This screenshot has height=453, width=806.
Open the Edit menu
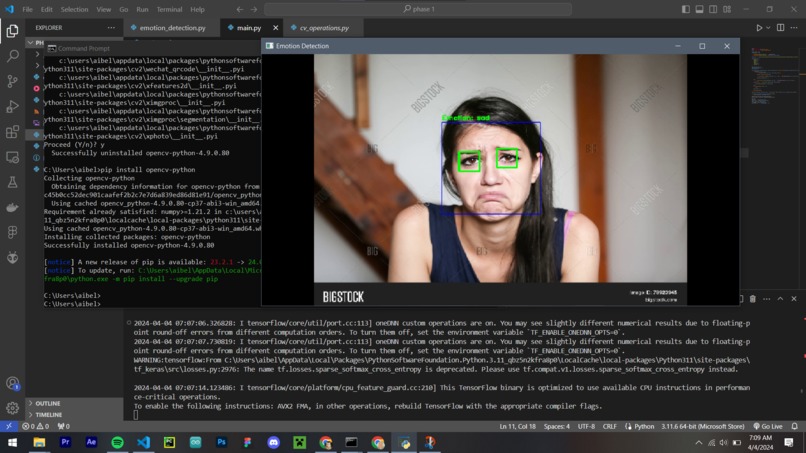click(x=47, y=9)
